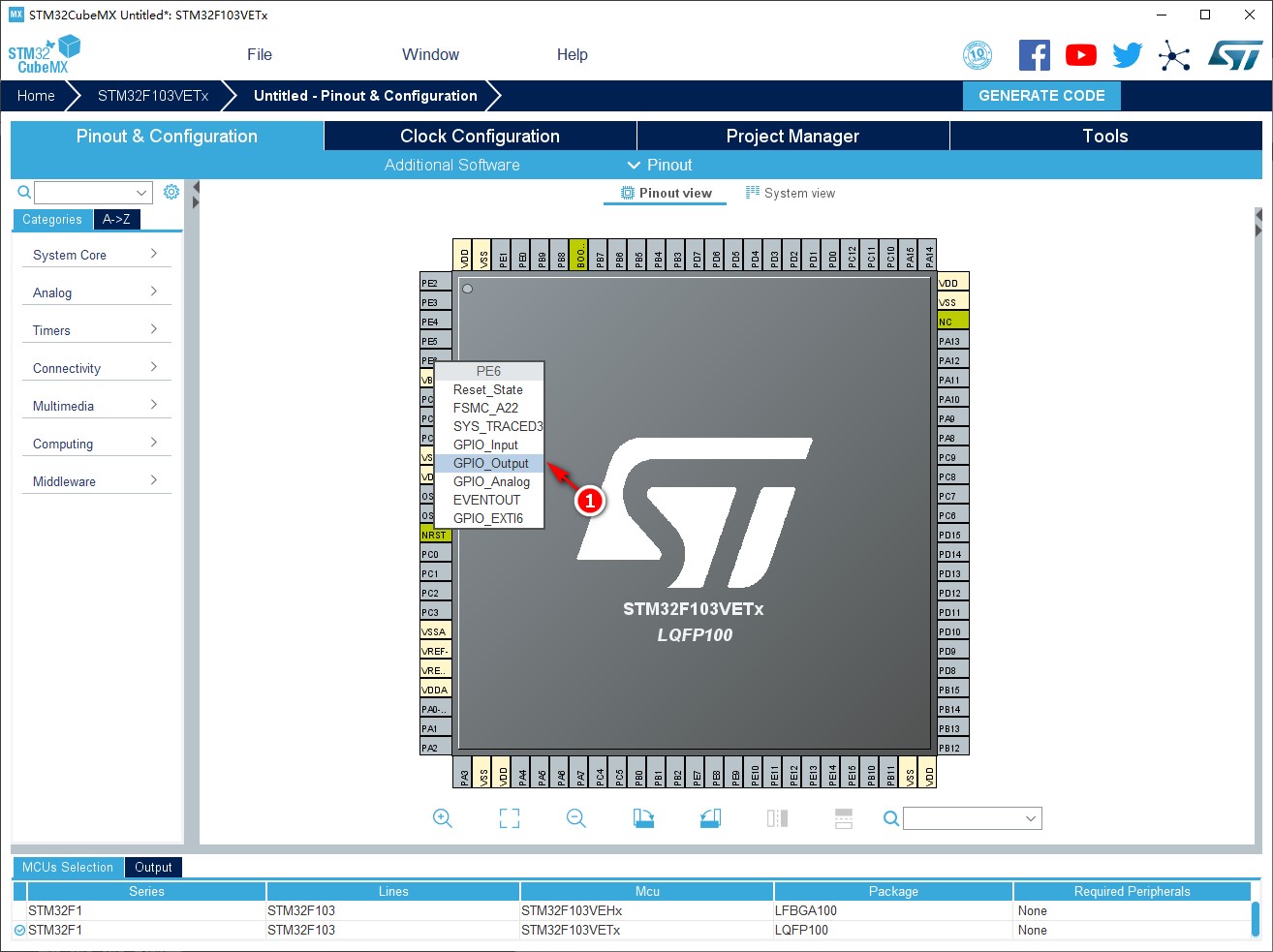
Task: Rotate the chip clockwise
Action: 643,818
